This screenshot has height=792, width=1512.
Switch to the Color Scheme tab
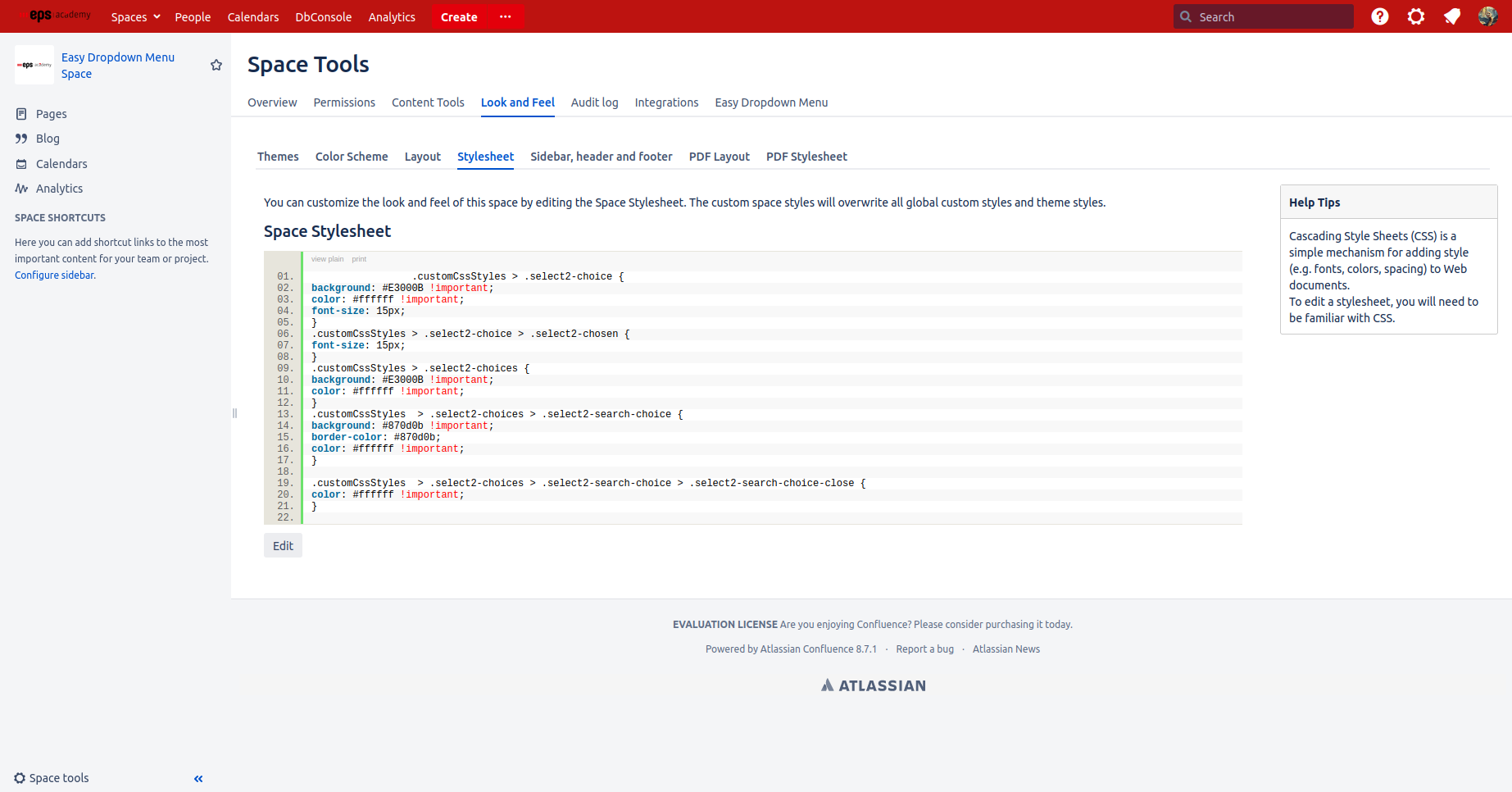click(x=351, y=157)
